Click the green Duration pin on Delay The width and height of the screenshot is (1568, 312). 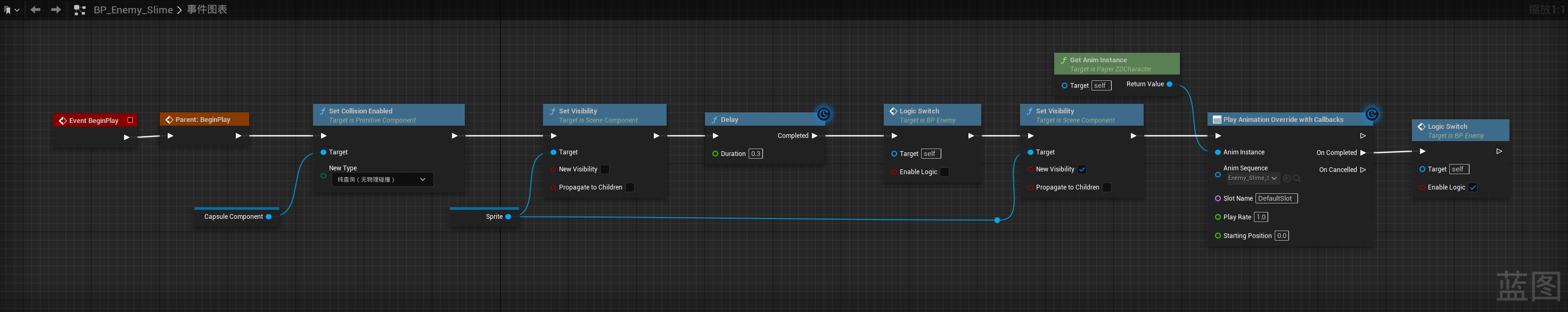tap(715, 154)
